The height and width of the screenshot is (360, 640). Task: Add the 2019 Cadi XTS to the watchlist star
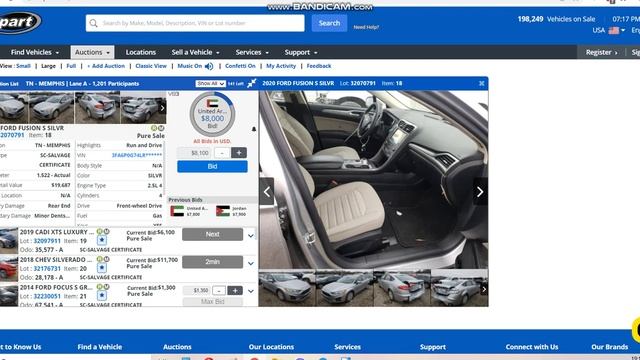[x=102, y=240]
